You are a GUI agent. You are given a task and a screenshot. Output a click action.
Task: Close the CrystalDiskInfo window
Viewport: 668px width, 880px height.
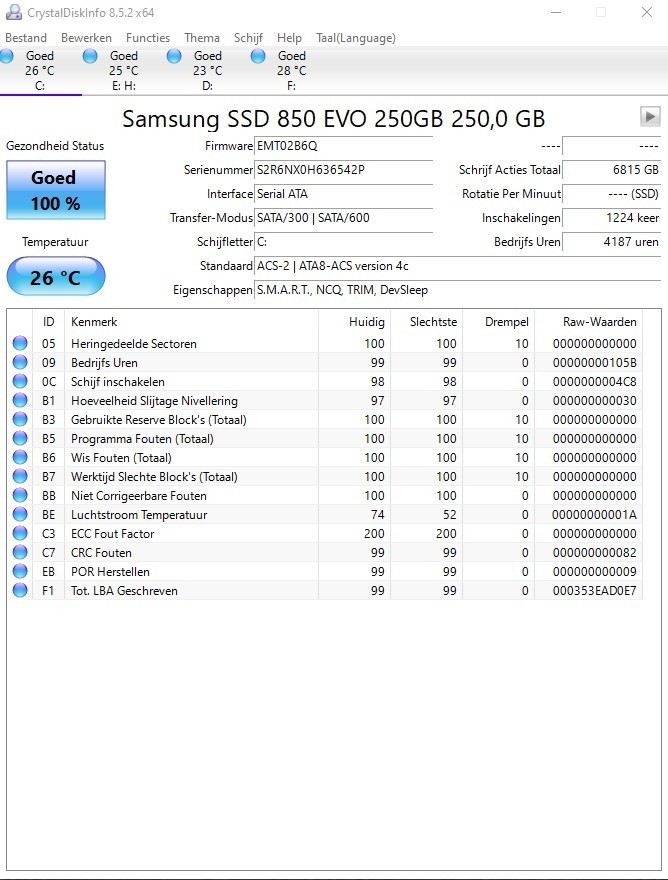pyautogui.click(x=647, y=12)
